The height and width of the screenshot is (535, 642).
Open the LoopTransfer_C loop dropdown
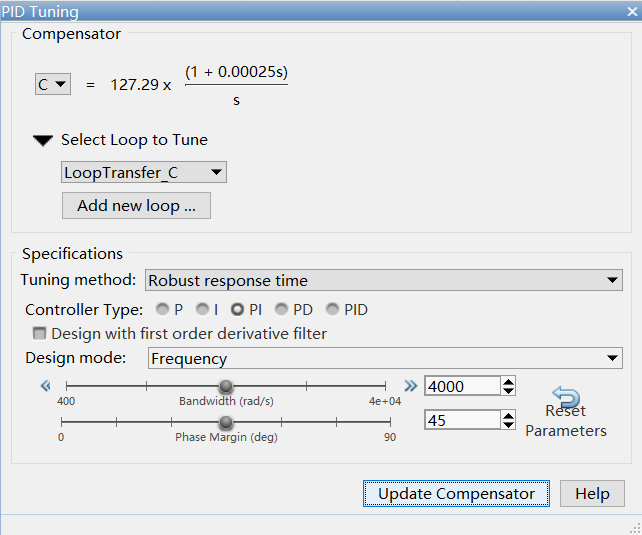144,173
